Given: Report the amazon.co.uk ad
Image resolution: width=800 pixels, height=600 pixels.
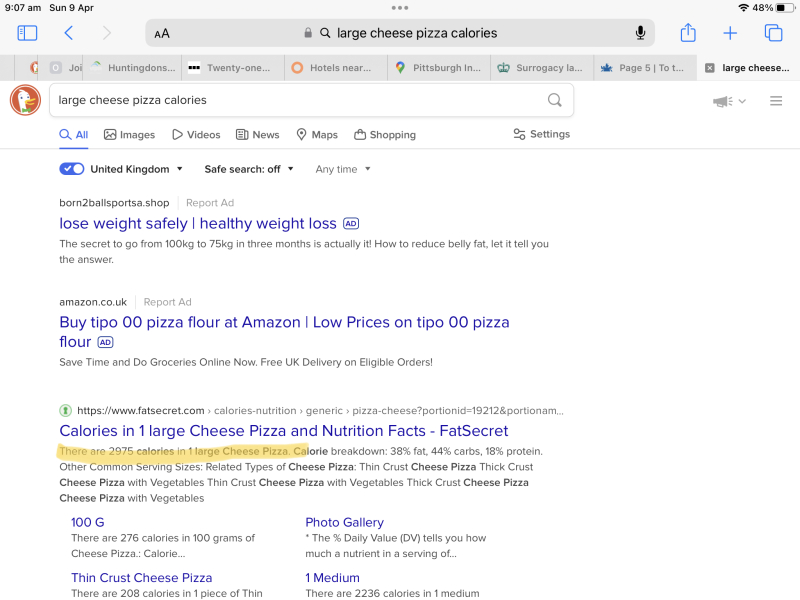Looking at the screenshot, I should (x=167, y=302).
